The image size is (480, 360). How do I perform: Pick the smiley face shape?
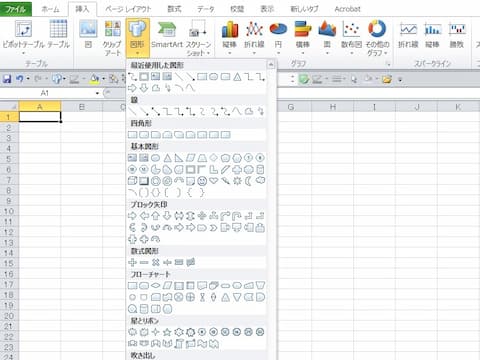(x=202, y=181)
